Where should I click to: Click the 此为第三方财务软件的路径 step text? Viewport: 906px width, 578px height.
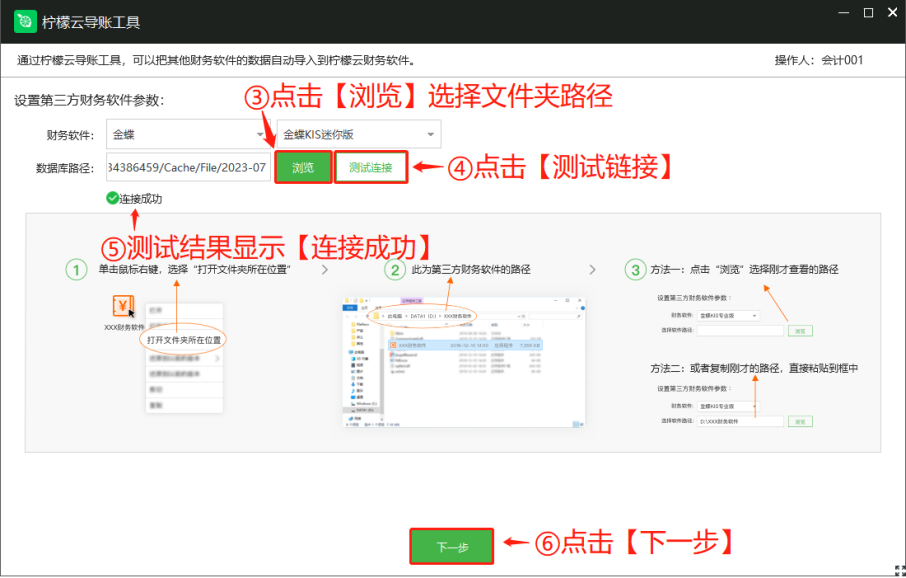coord(471,269)
